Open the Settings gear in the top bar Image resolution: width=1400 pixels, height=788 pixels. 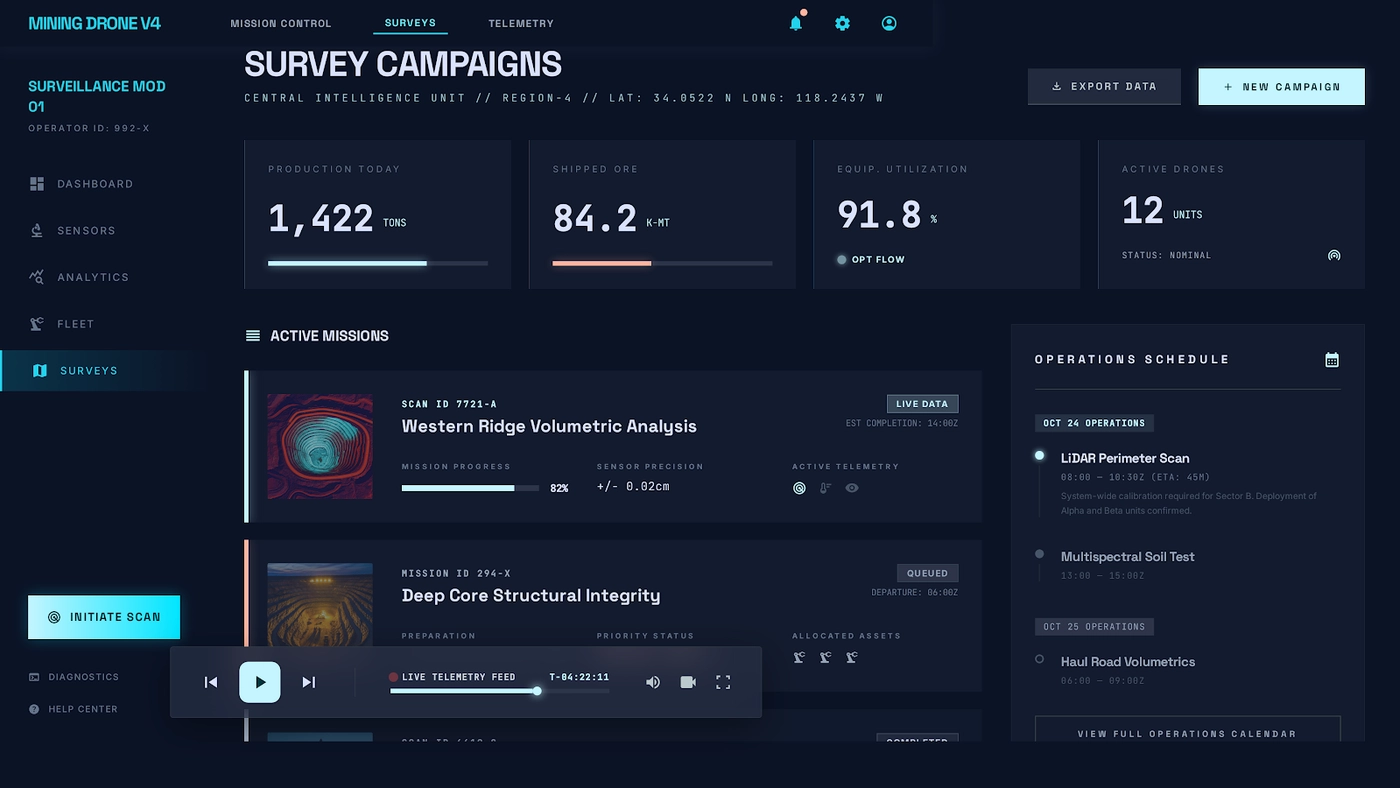click(x=842, y=22)
